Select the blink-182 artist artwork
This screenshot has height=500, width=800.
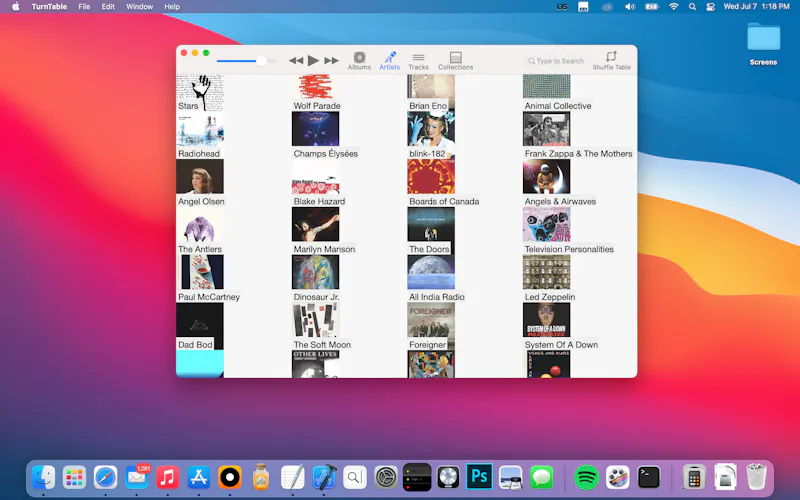(x=431, y=130)
